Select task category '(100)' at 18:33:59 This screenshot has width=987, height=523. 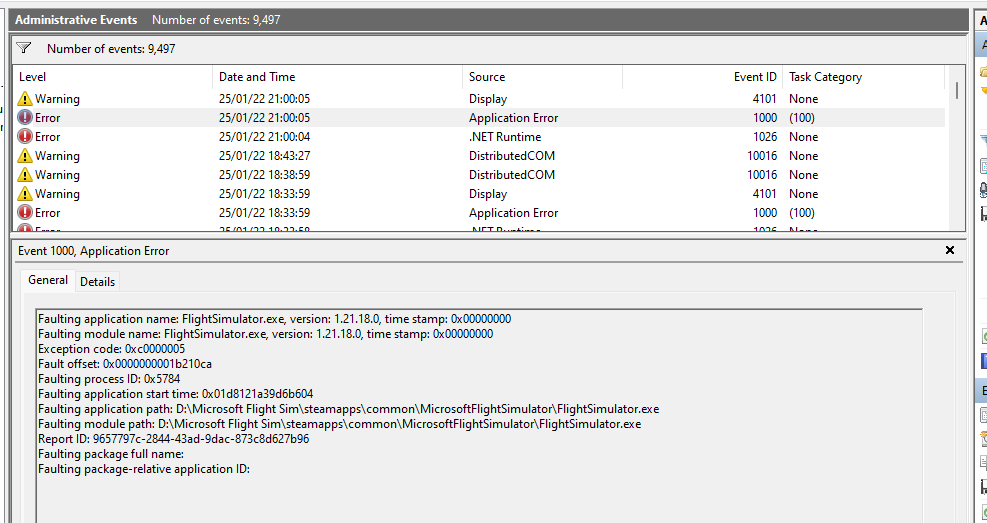[802, 212]
